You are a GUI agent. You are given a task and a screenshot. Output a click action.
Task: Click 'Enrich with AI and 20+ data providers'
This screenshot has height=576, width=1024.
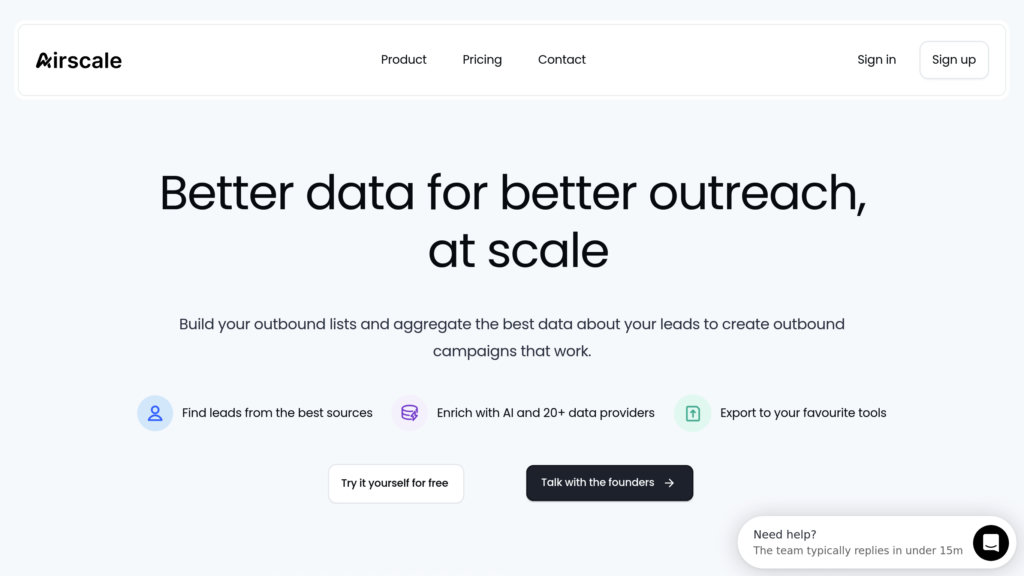pos(546,413)
